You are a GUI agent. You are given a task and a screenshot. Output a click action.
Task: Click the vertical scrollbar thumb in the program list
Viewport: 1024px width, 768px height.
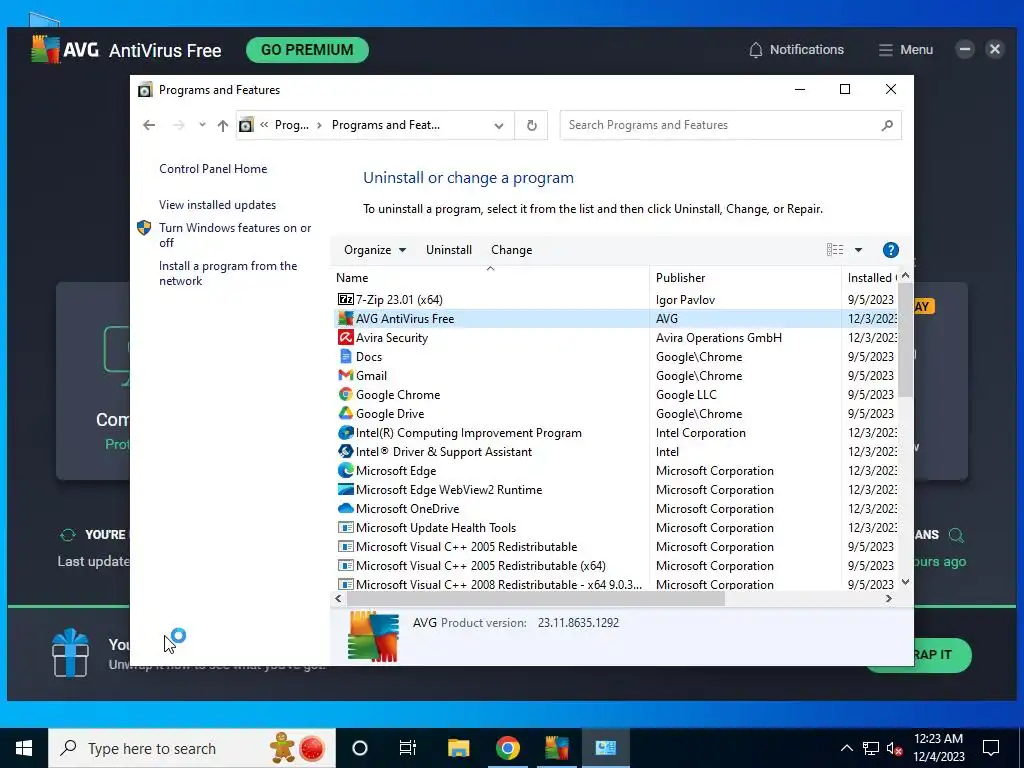[905, 340]
